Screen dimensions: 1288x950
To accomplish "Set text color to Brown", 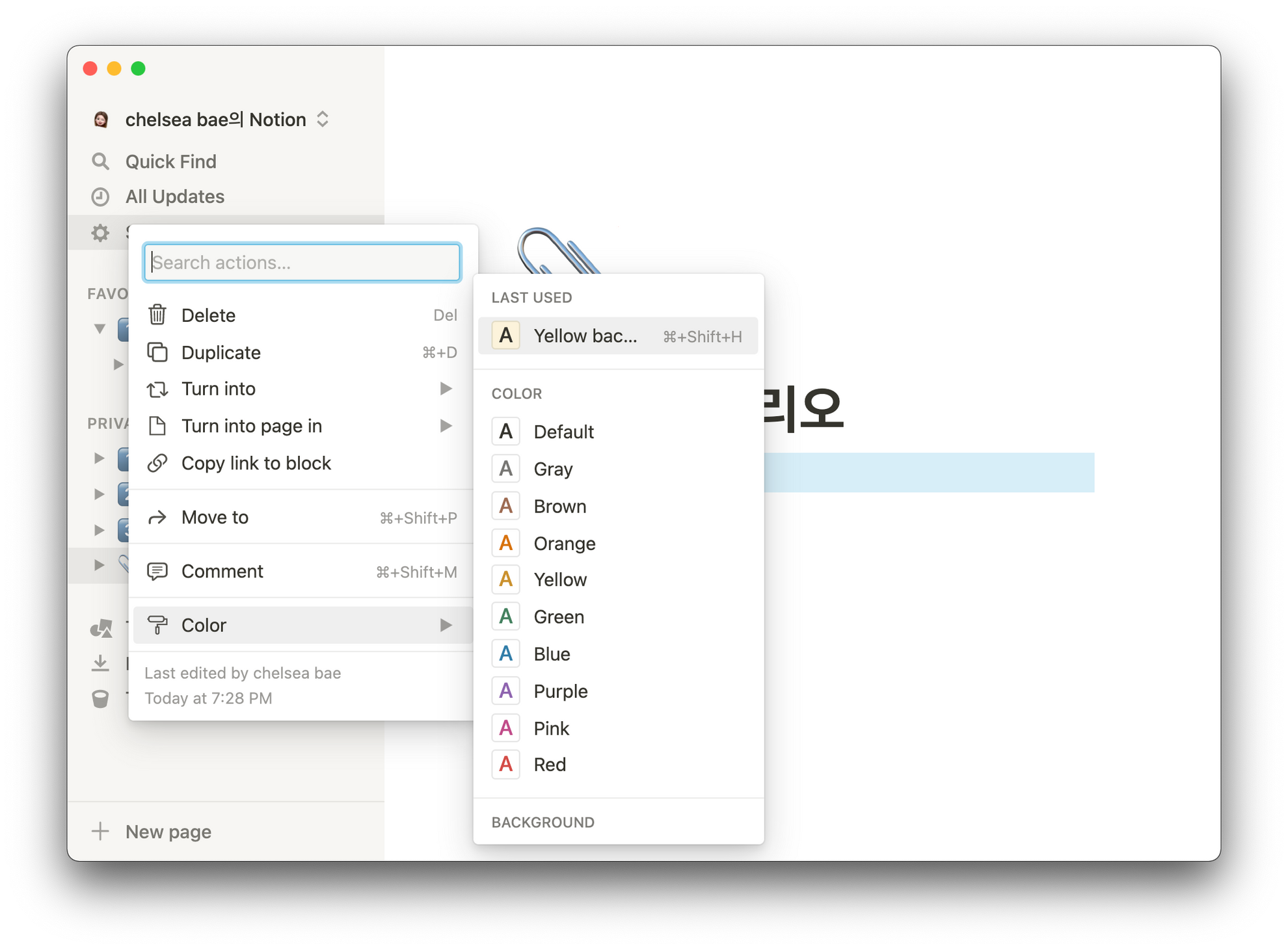I will click(x=618, y=506).
